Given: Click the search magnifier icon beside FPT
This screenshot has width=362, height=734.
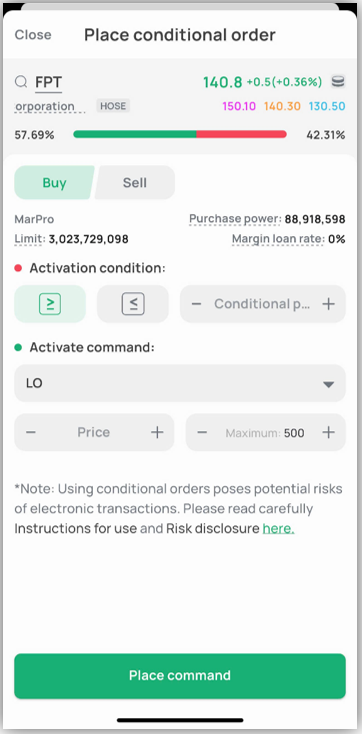Looking at the screenshot, I should 21,82.
